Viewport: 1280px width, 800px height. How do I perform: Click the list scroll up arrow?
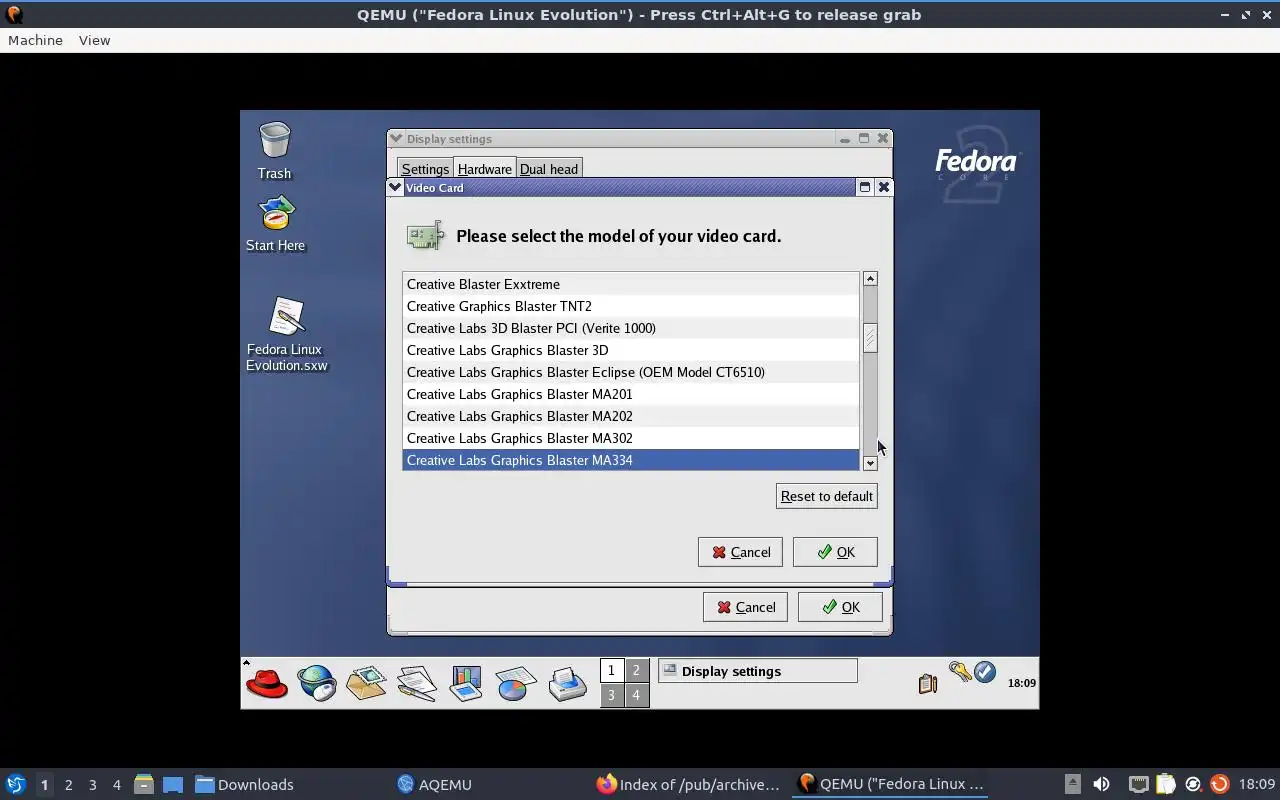(870, 279)
